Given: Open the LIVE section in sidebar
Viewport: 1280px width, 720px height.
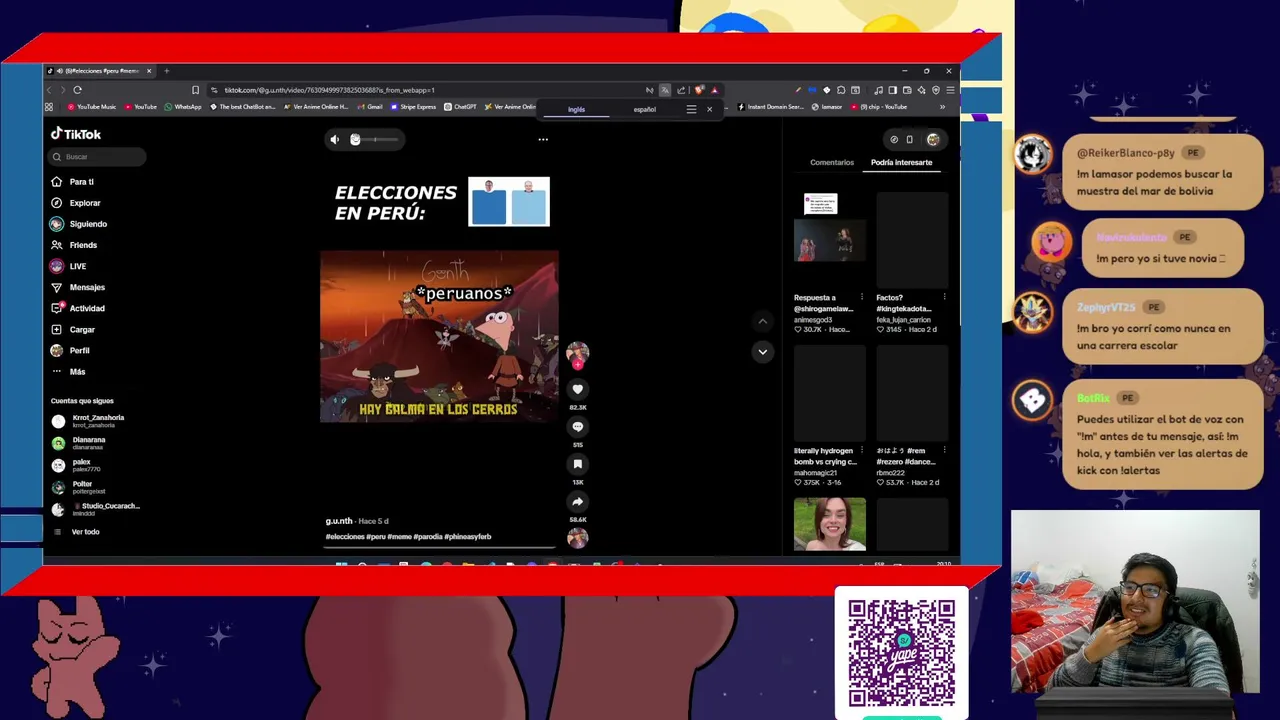Looking at the screenshot, I should [x=69, y=266].
